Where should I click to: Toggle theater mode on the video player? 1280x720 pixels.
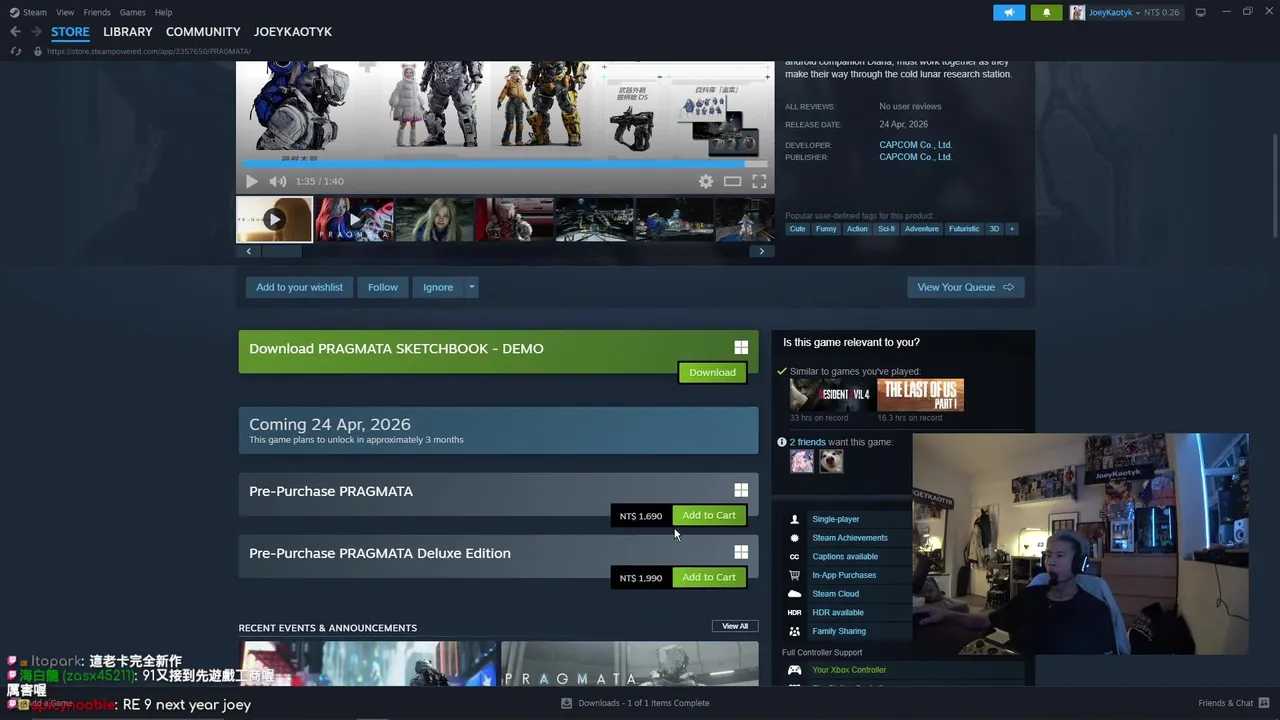point(732,181)
